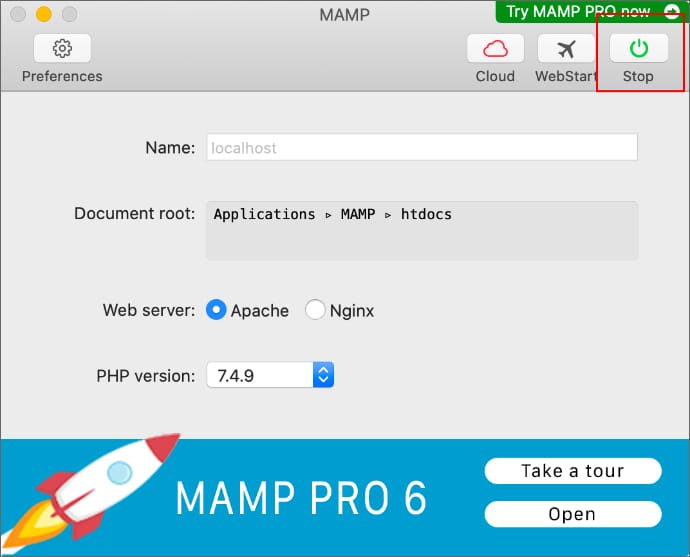Viewport: 690px width, 557px height.
Task: Click the Cloud icon in toolbar
Action: pos(495,48)
